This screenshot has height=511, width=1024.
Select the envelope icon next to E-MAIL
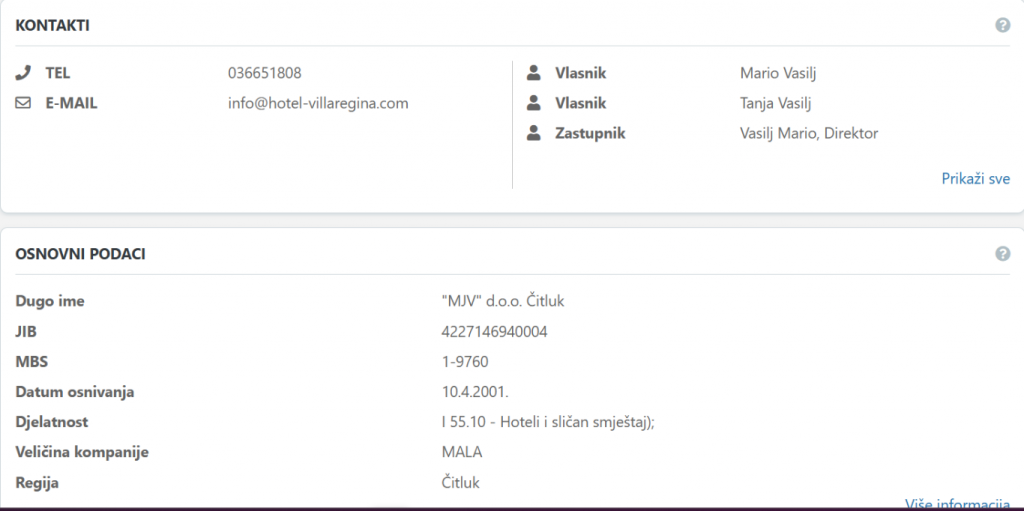(24, 103)
